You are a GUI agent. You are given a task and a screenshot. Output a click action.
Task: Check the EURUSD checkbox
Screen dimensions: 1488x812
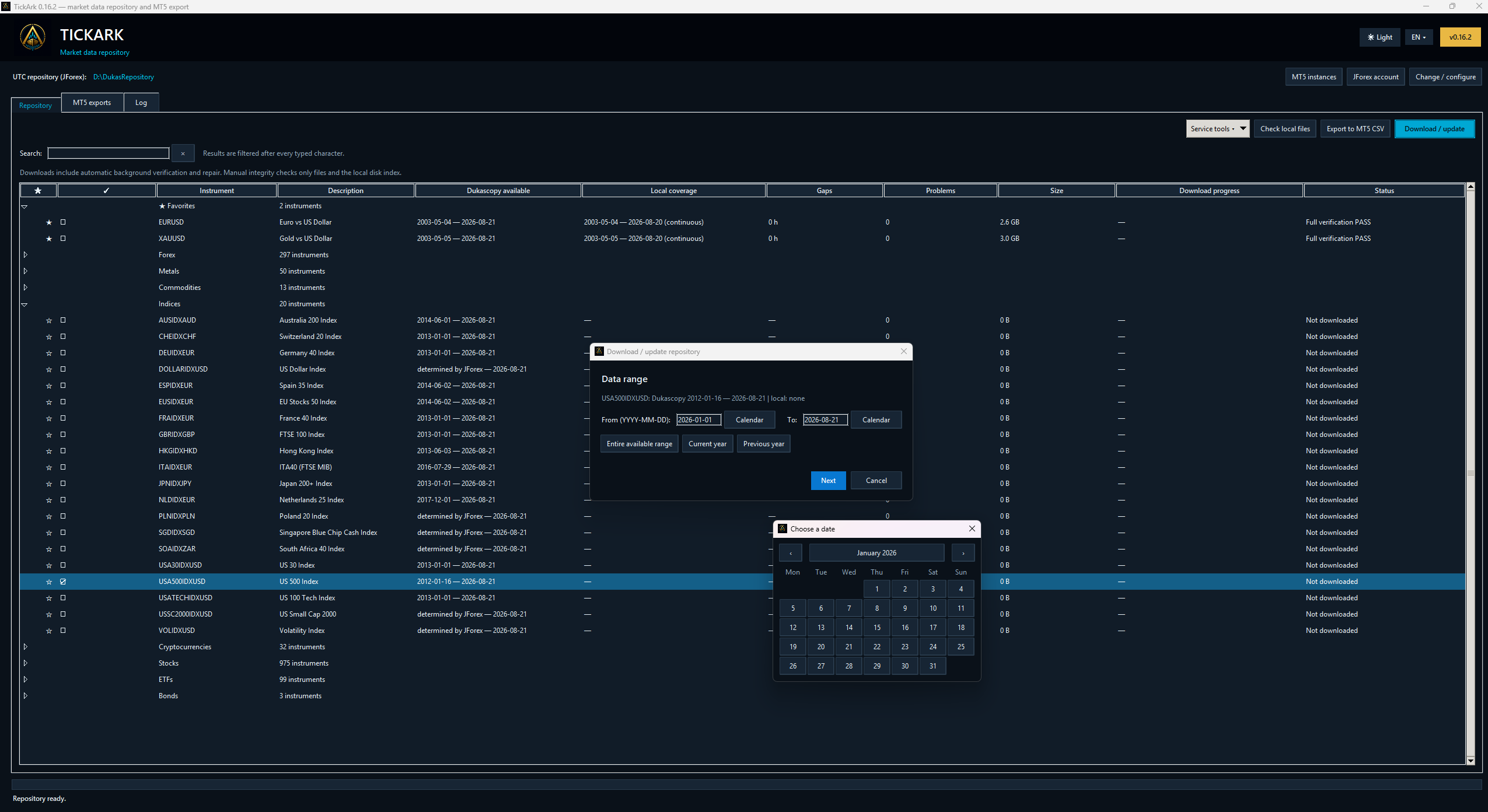63,222
